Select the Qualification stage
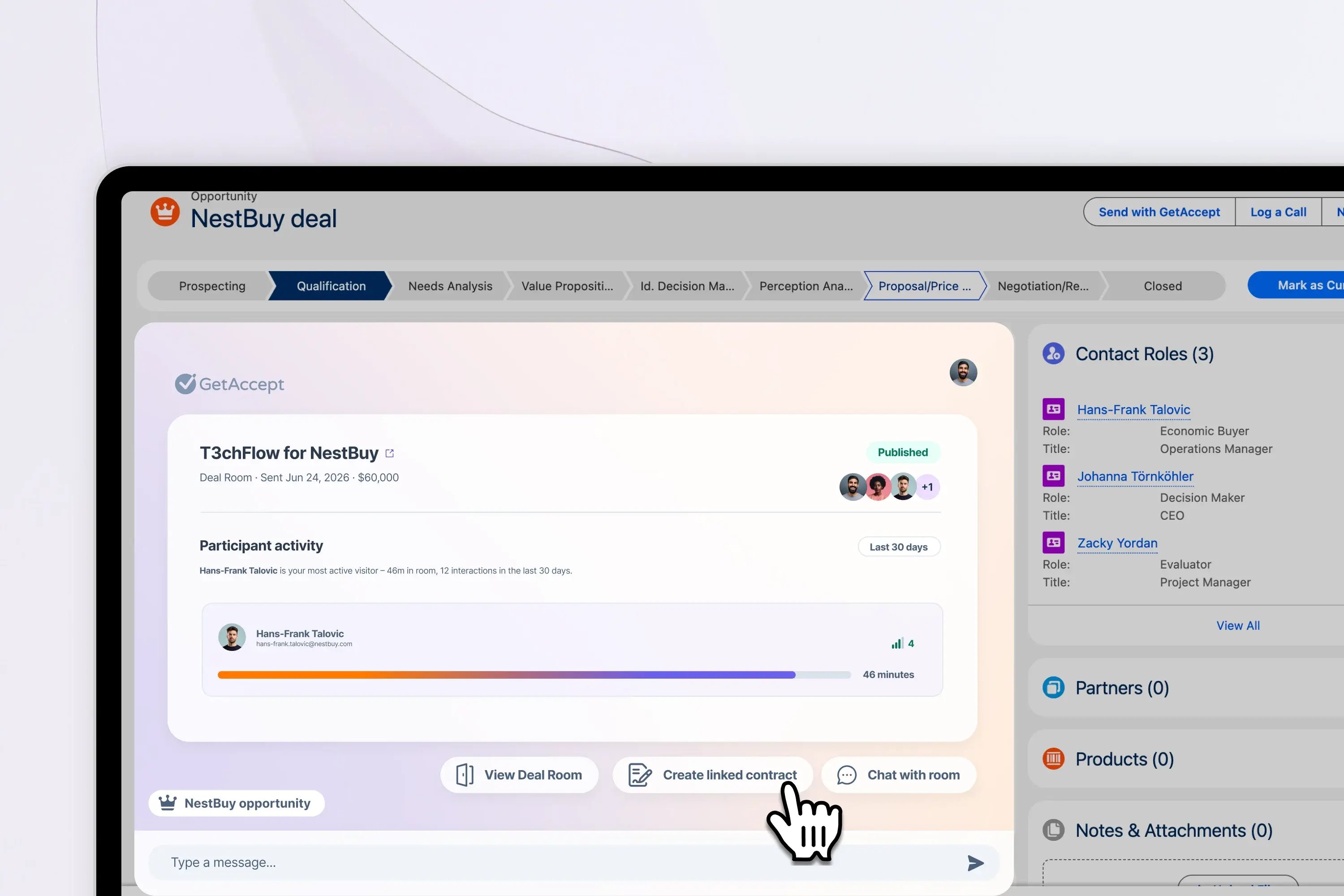This screenshot has width=1344, height=896. (x=331, y=286)
